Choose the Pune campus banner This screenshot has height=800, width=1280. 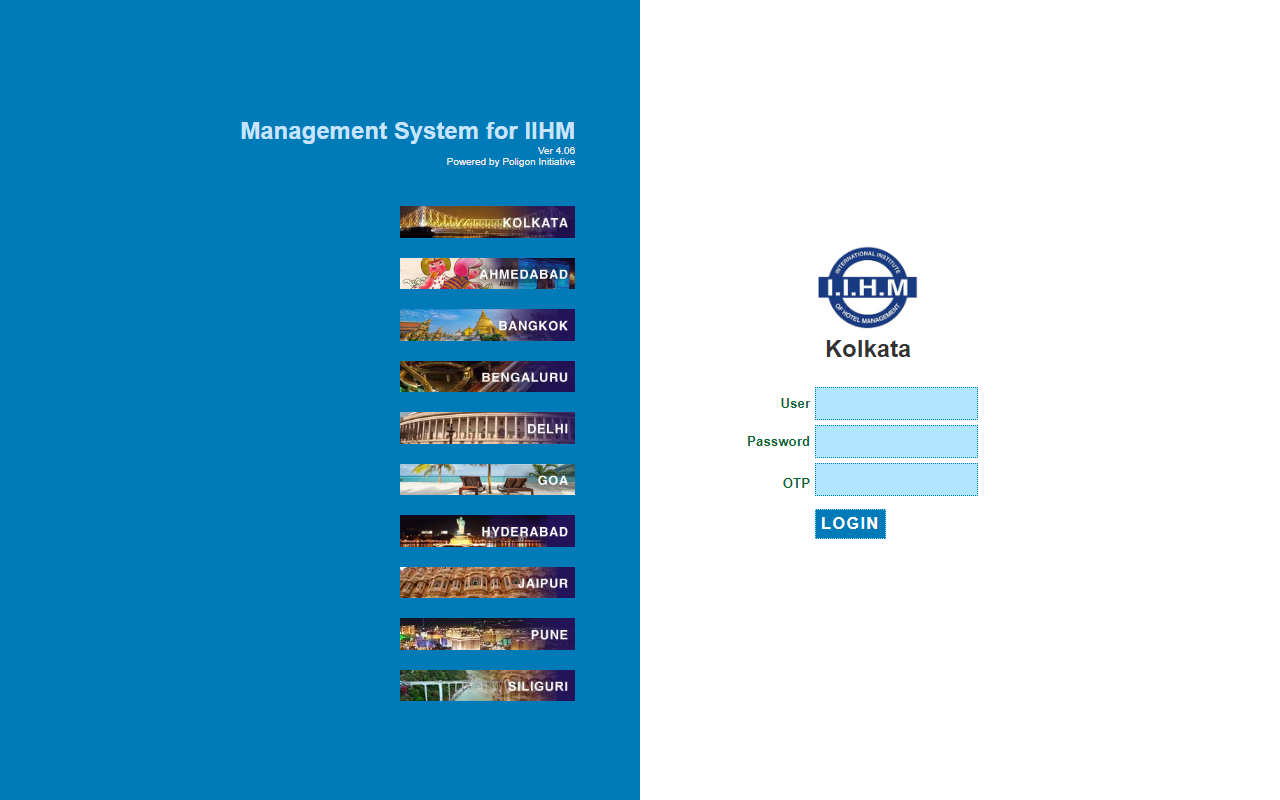(x=487, y=634)
